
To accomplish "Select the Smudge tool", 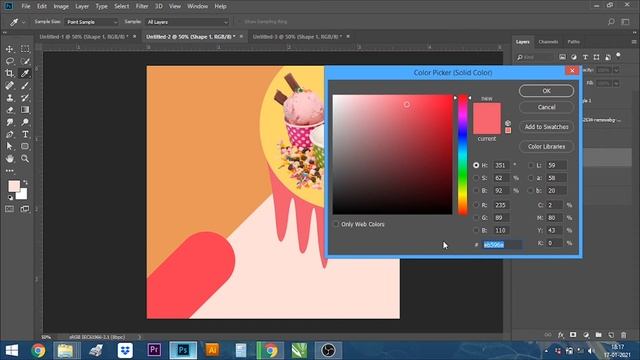I will pos(9,122).
